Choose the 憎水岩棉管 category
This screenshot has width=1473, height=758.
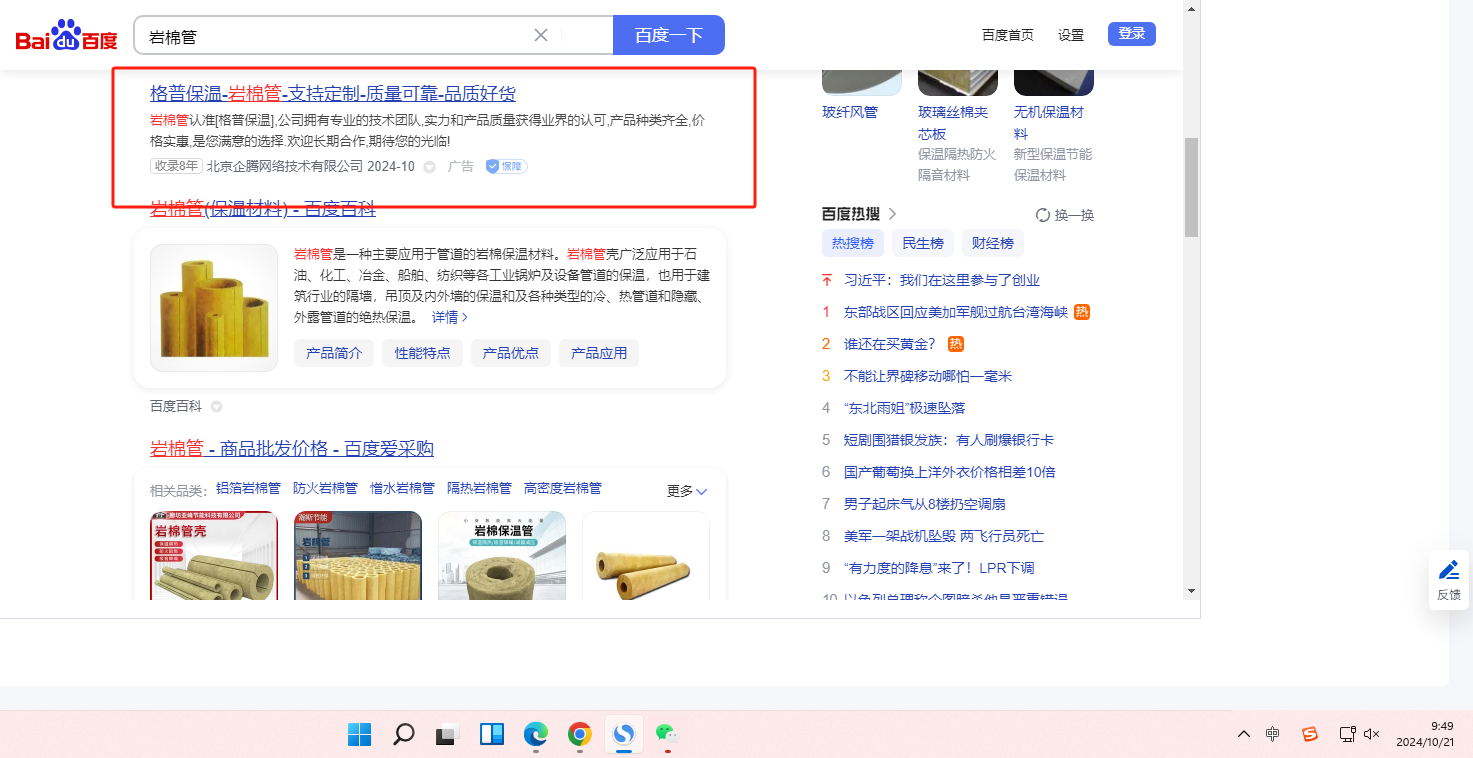[402, 489]
